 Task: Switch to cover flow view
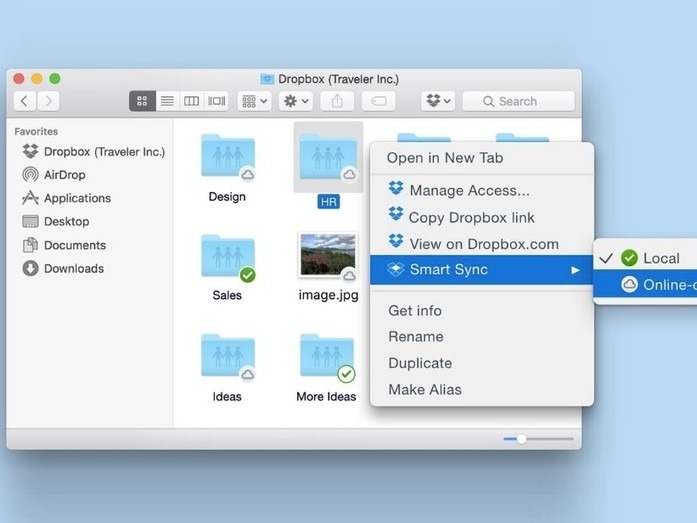pos(216,101)
